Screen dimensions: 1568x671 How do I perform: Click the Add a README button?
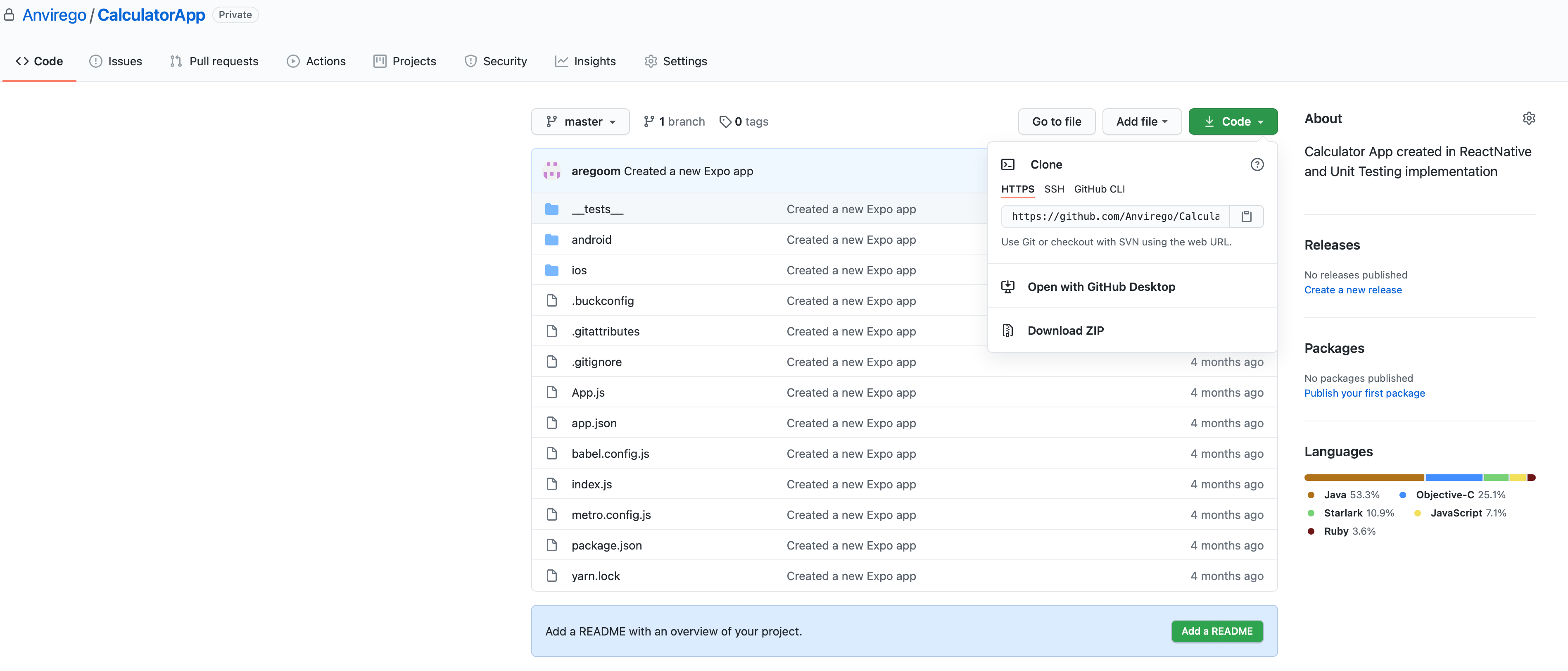1216,631
